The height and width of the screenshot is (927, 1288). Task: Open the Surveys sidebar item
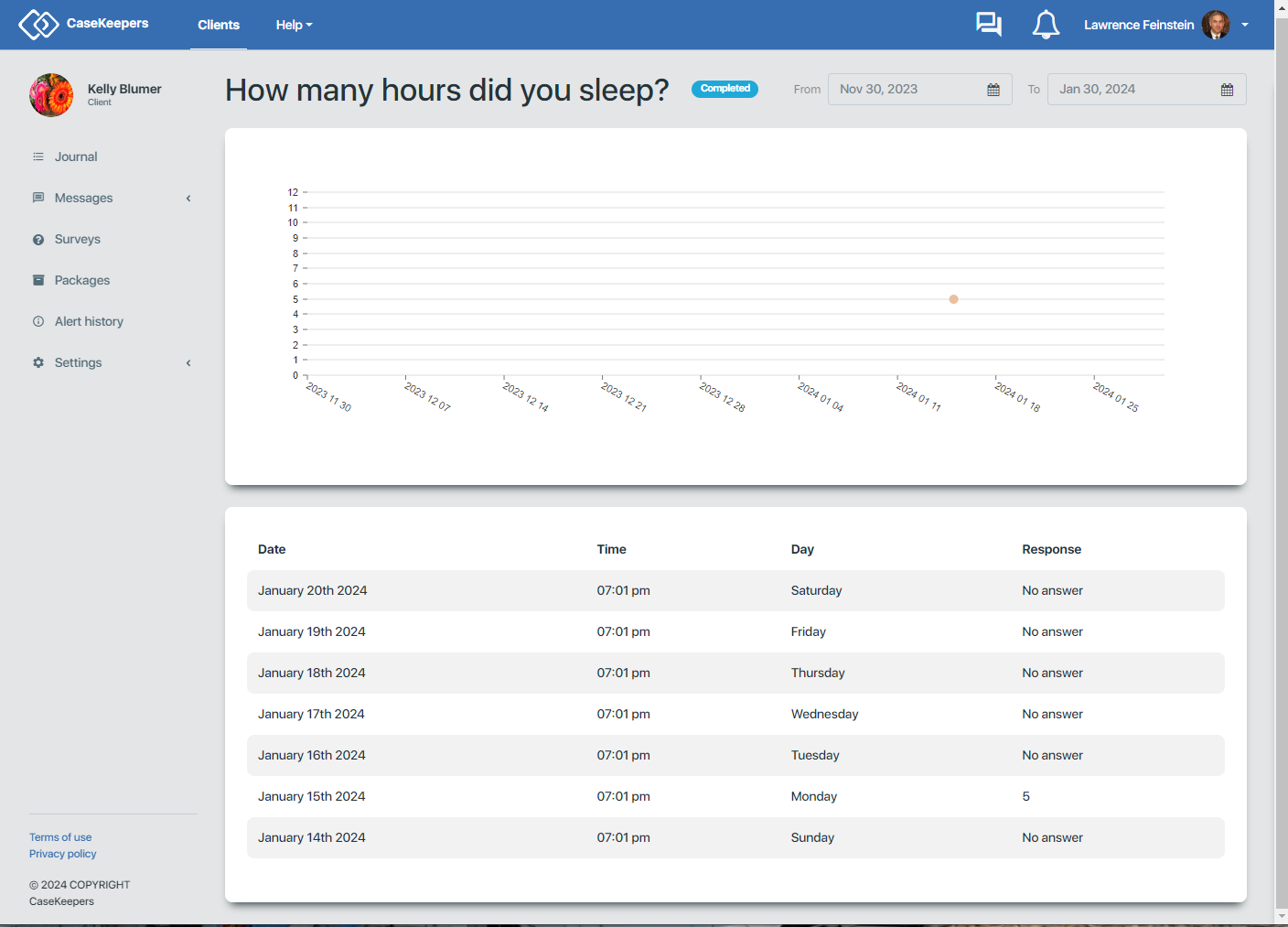point(78,239)
